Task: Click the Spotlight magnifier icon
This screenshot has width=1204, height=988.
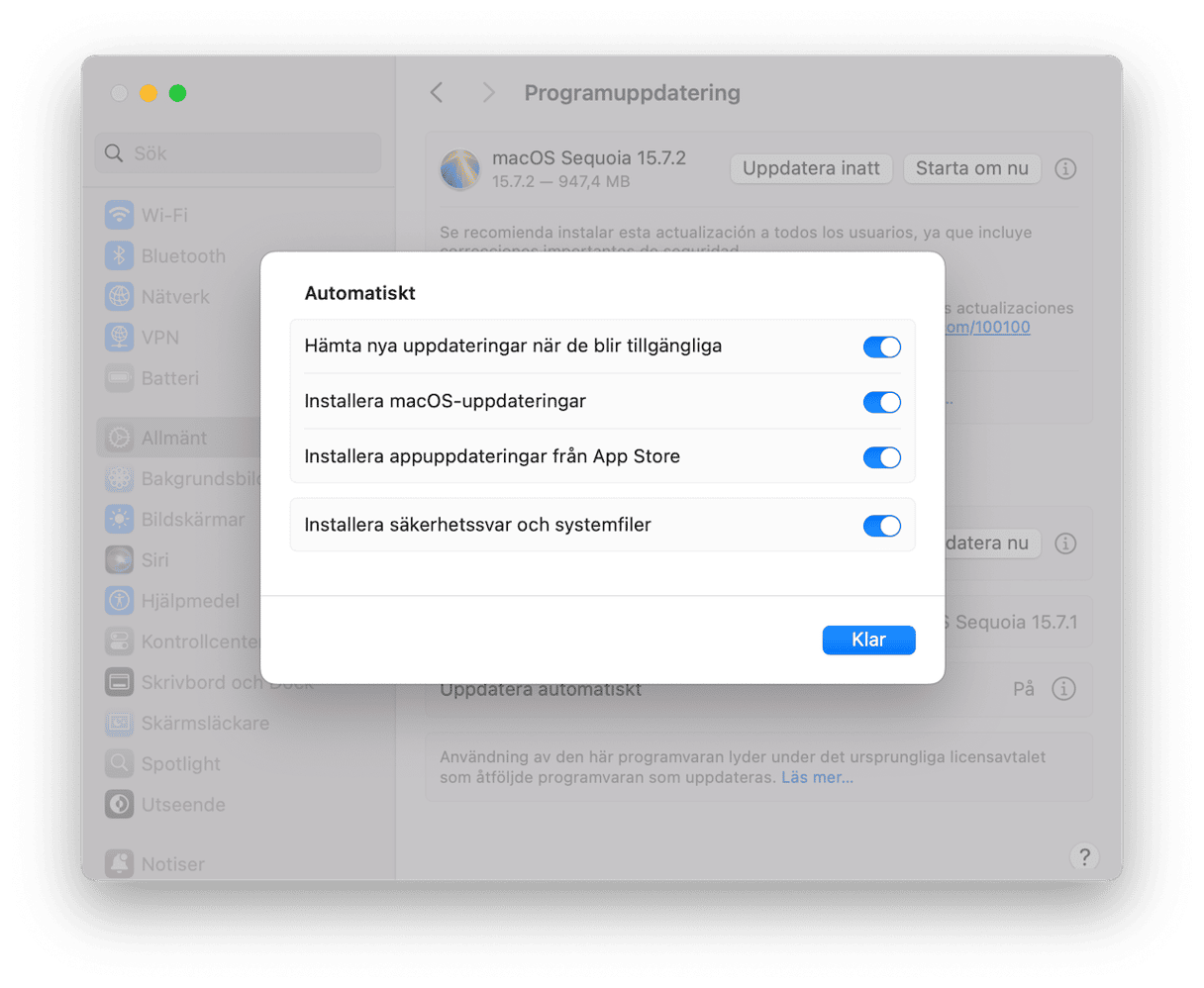Action: click(x=120, y=764)
